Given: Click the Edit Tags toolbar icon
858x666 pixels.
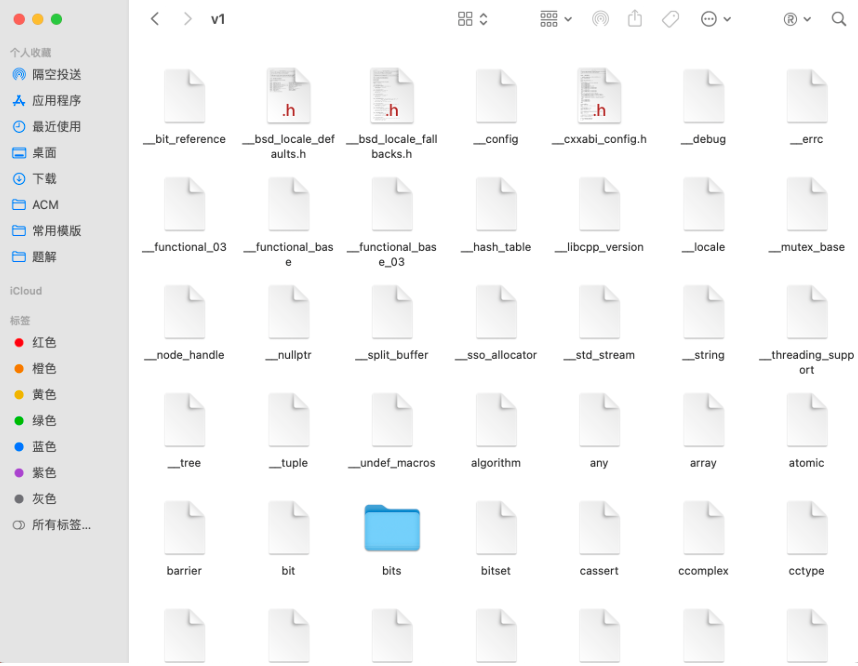Looking at the screenshot, I should click(x=670, y=19).
